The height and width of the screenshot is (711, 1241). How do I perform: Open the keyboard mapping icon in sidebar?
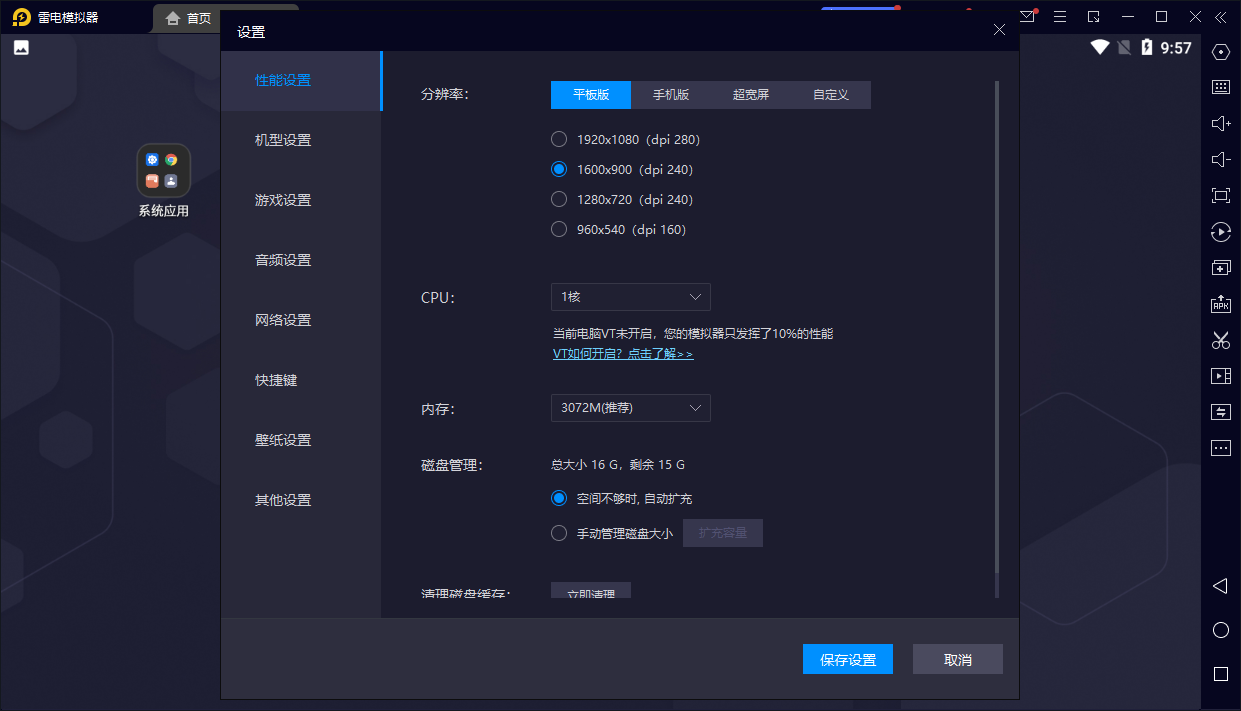[x=1220, y=87]
